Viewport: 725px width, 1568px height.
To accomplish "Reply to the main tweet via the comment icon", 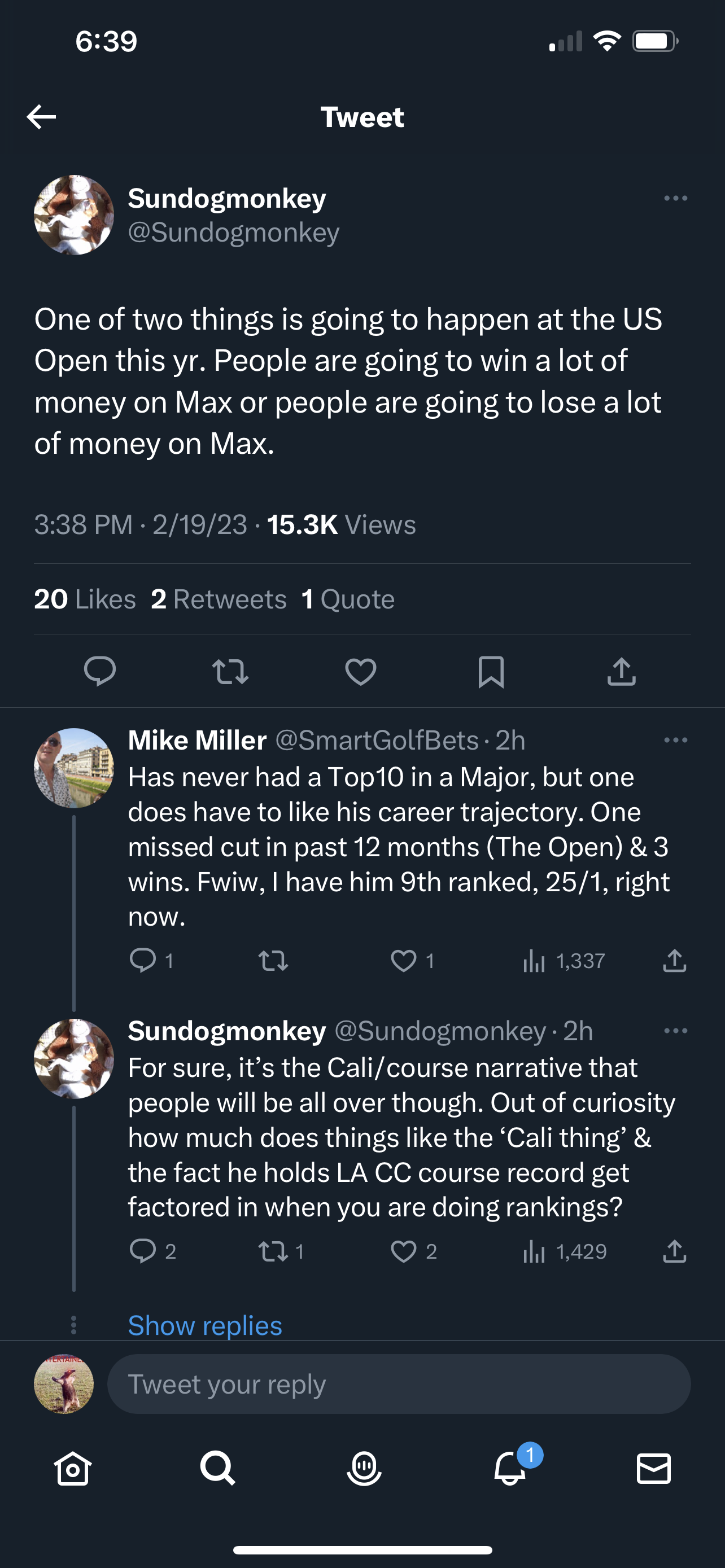I will tap(100, 671).
